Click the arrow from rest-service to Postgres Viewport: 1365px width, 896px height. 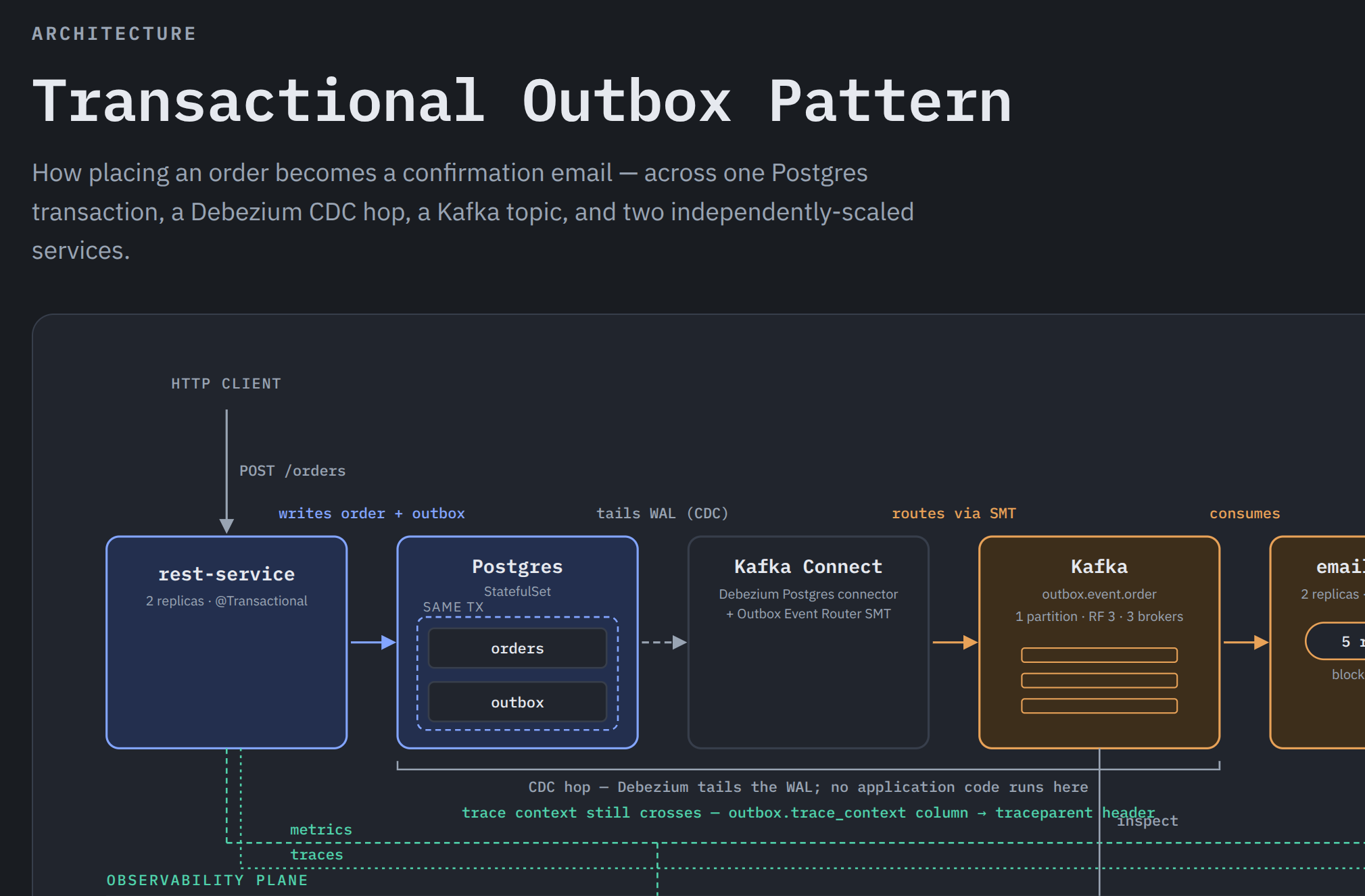373,642
